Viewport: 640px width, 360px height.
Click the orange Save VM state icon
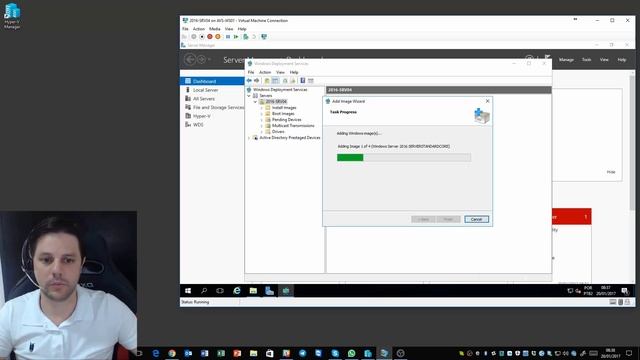[x=218, y=37]
